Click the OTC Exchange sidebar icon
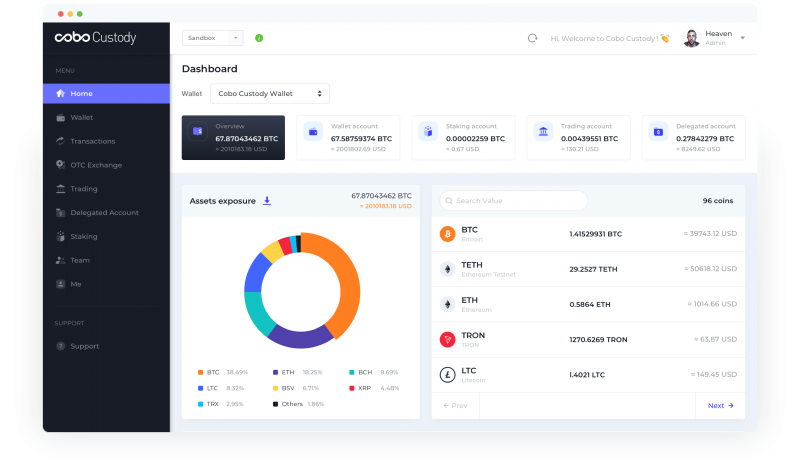This screenshot has width=800, height=475. 61,165
